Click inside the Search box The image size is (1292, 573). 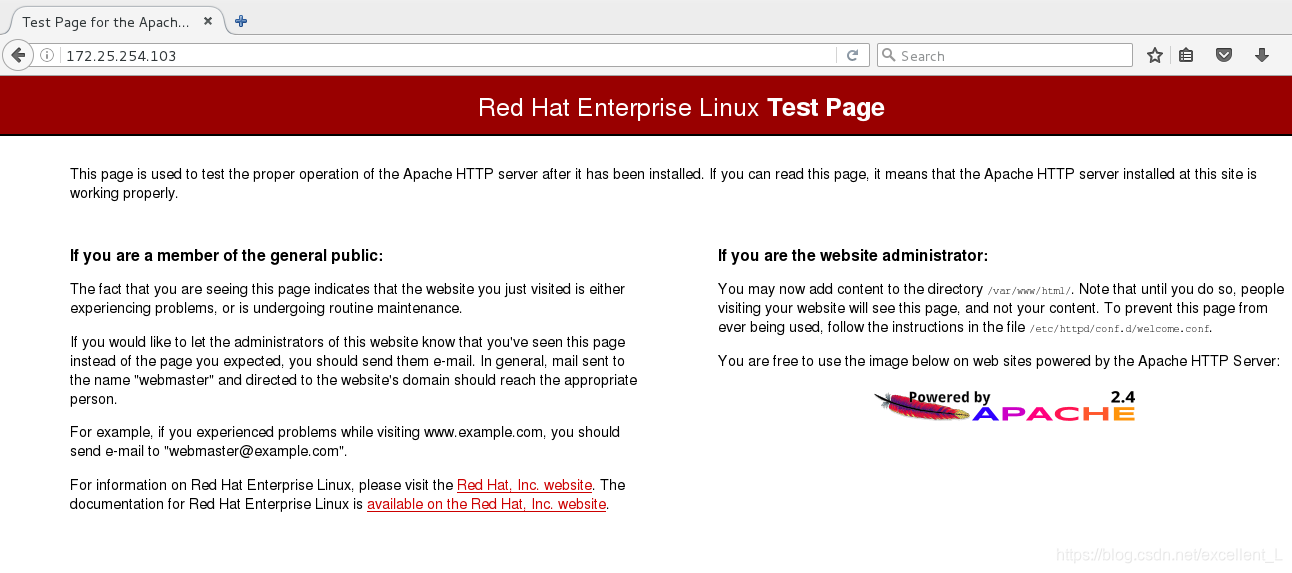click(1005, 56)
